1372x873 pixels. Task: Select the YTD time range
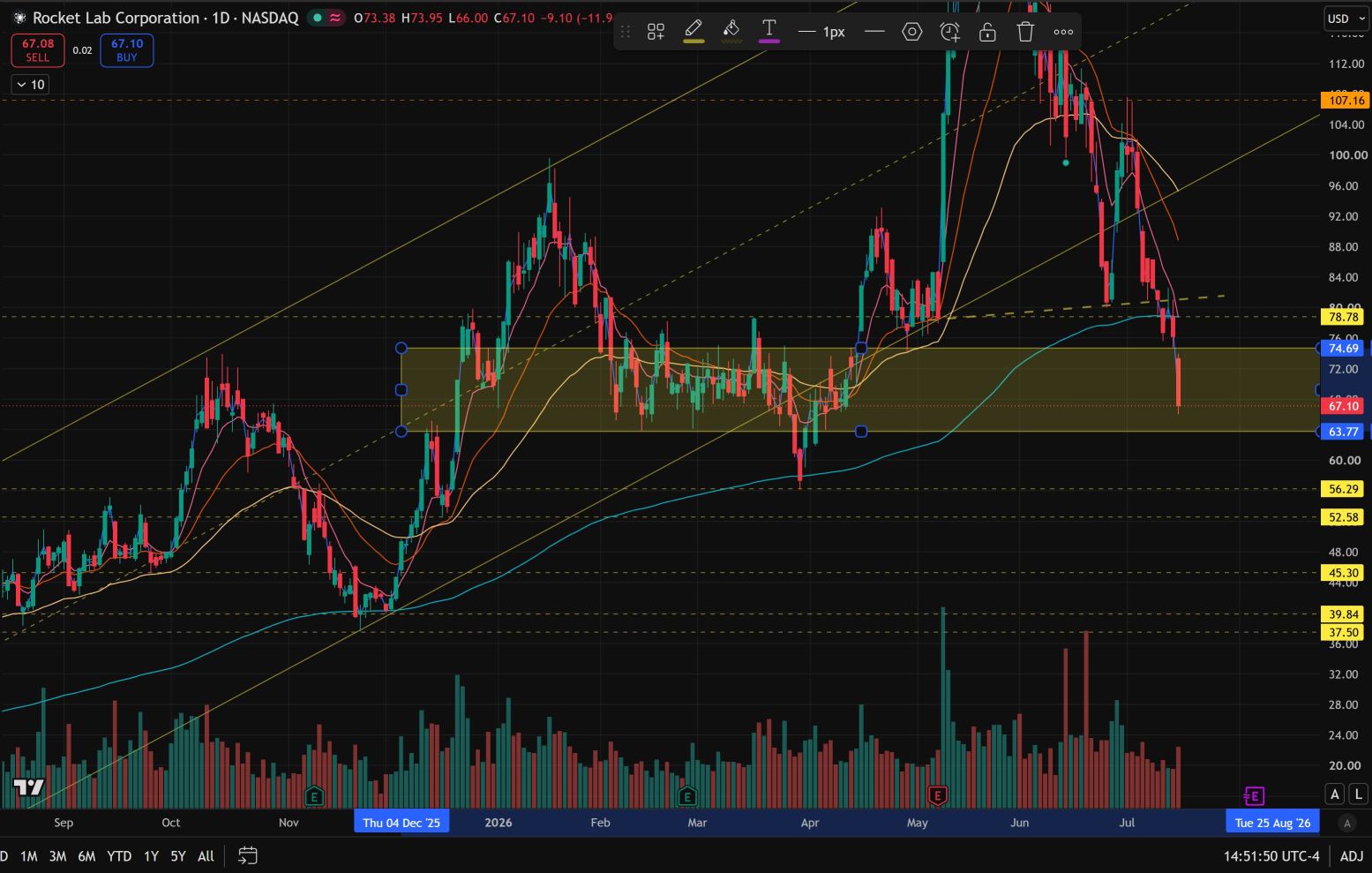pos(119,856)
